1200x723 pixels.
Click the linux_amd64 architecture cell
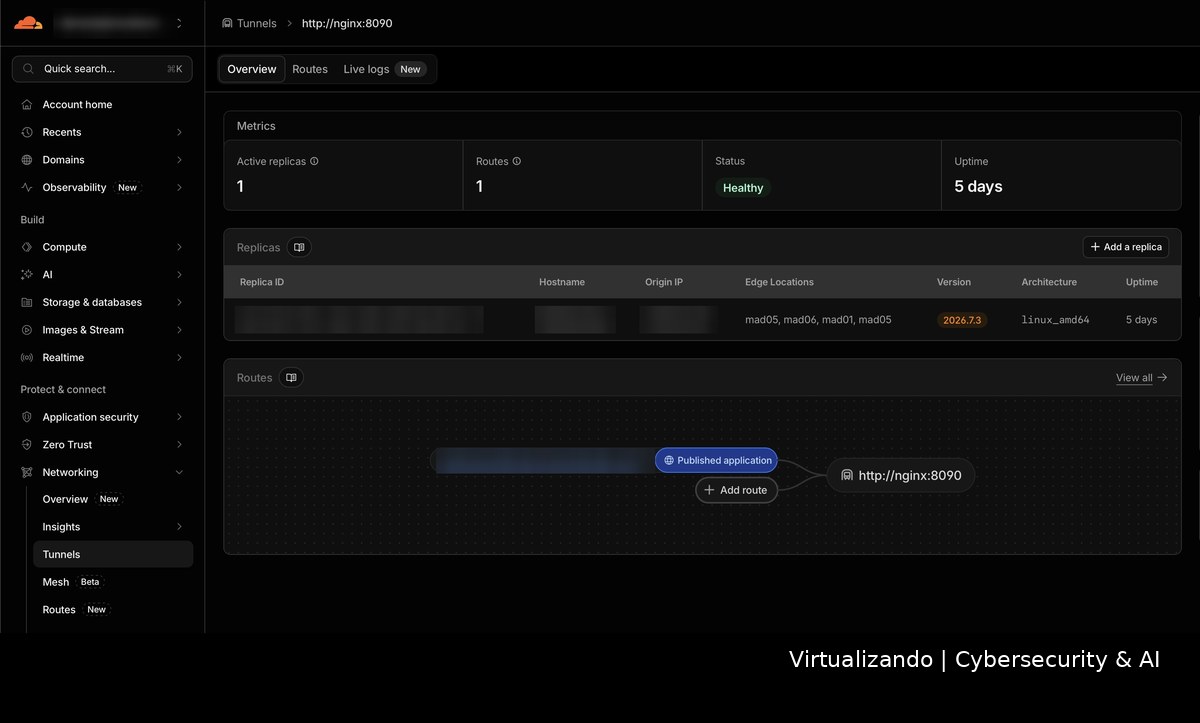(1055, 320)
